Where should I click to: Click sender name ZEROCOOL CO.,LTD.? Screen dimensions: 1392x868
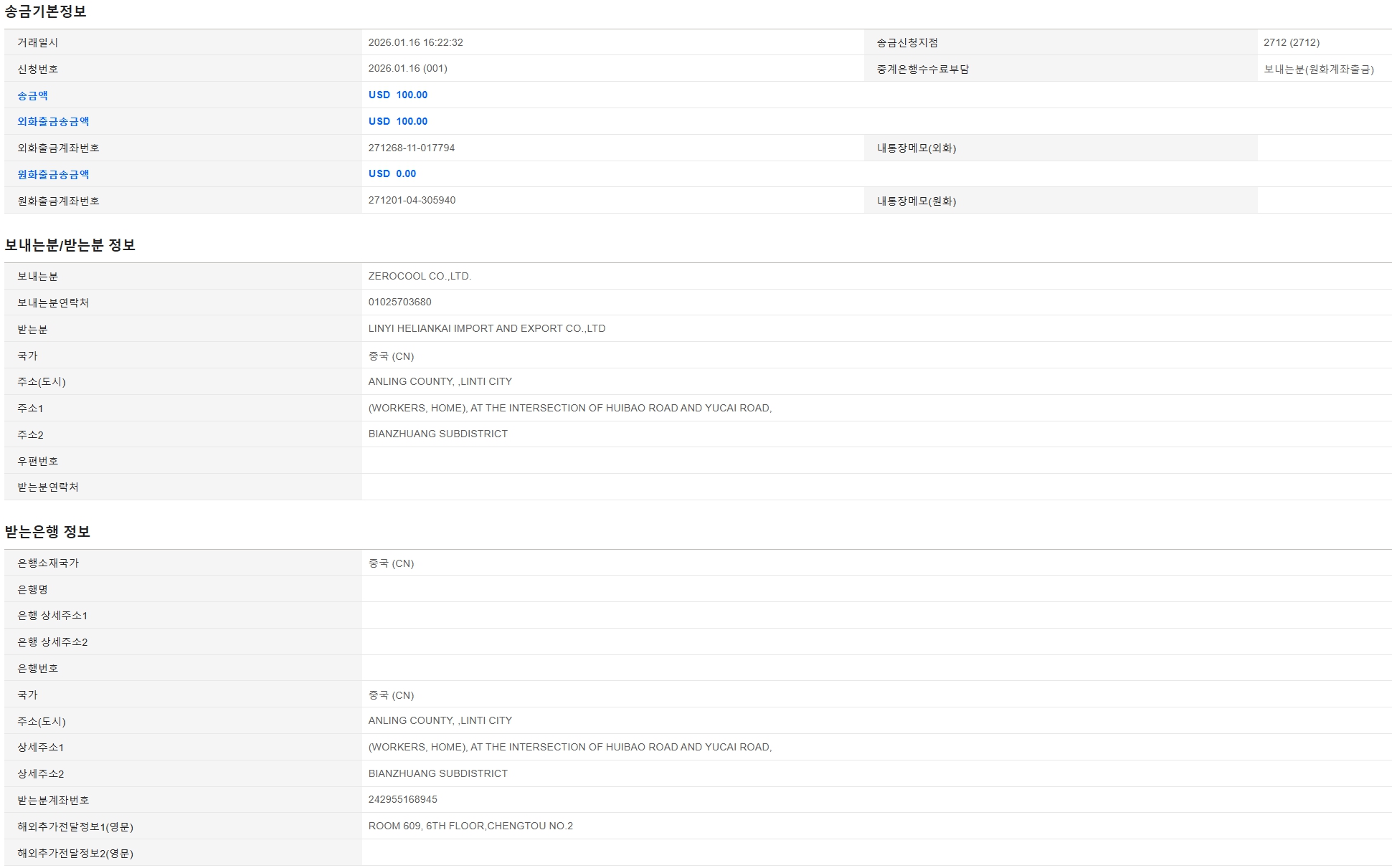(420, 276)
